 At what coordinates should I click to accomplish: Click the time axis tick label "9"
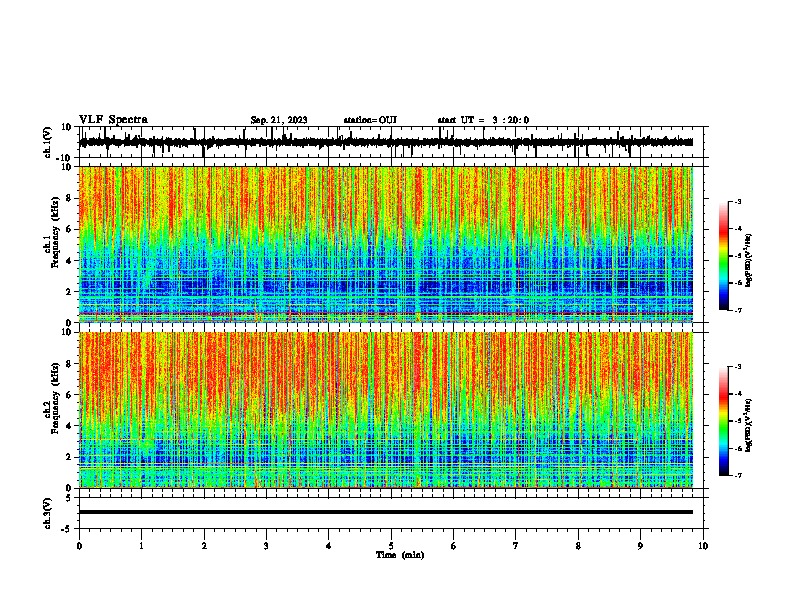coord(640,546)
